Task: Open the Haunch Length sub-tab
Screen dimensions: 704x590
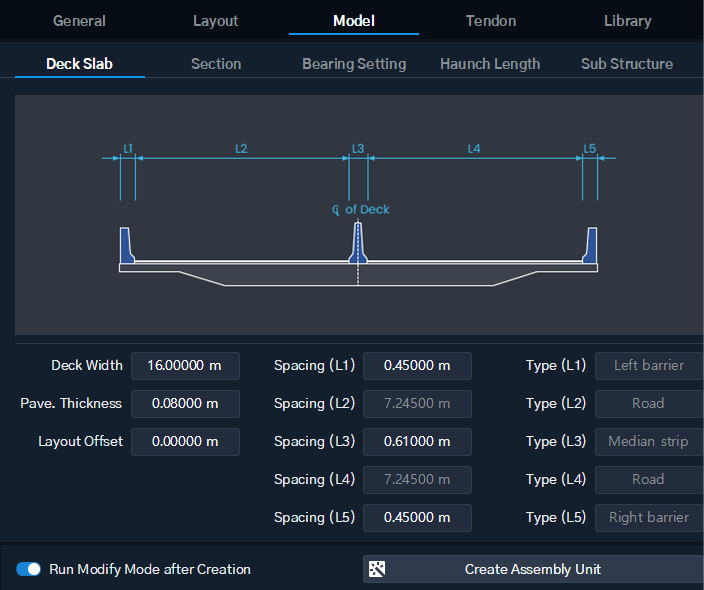Action: point(490,64)
